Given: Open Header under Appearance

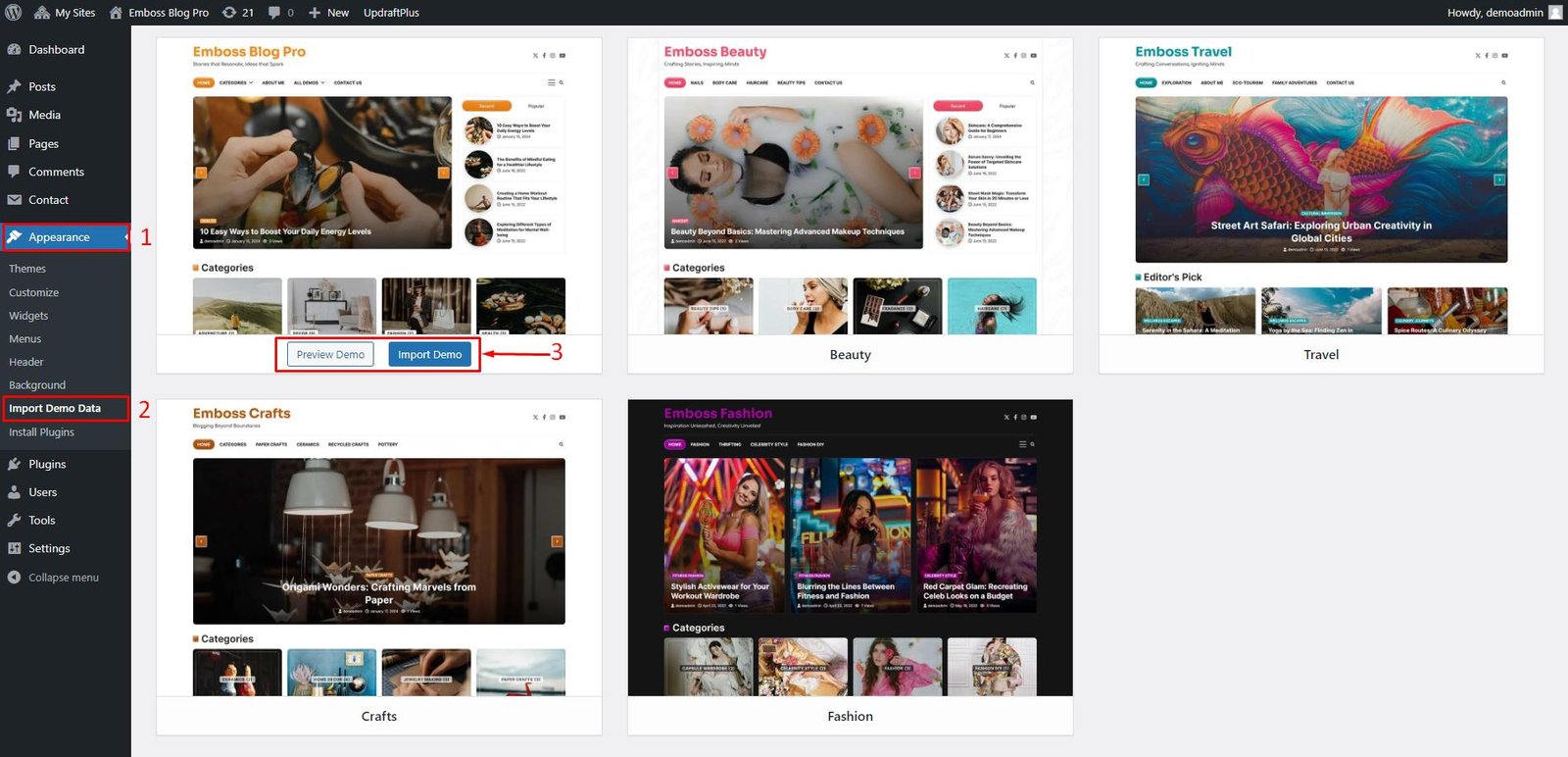Looking at the screenshot, I should [x=26, y=362].
